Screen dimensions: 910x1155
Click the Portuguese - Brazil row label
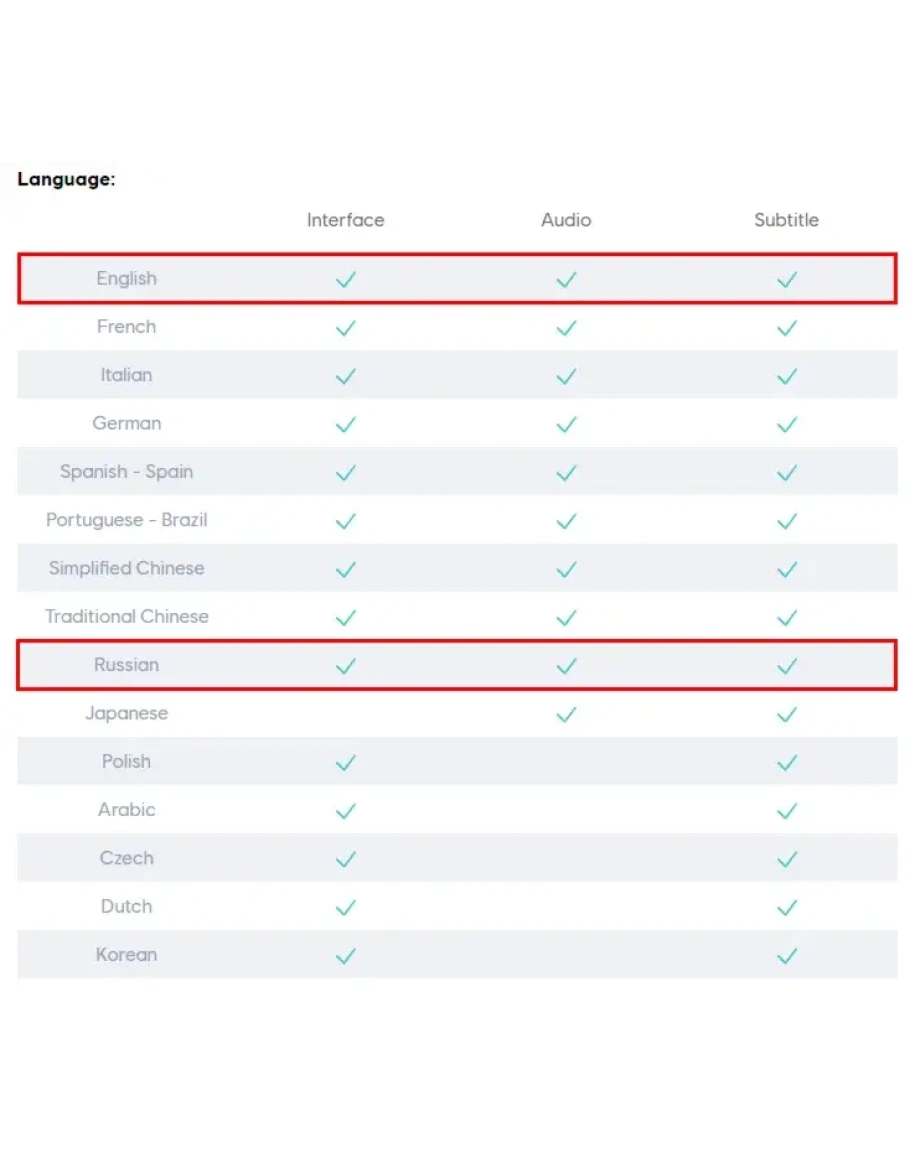tap(127, 520)
